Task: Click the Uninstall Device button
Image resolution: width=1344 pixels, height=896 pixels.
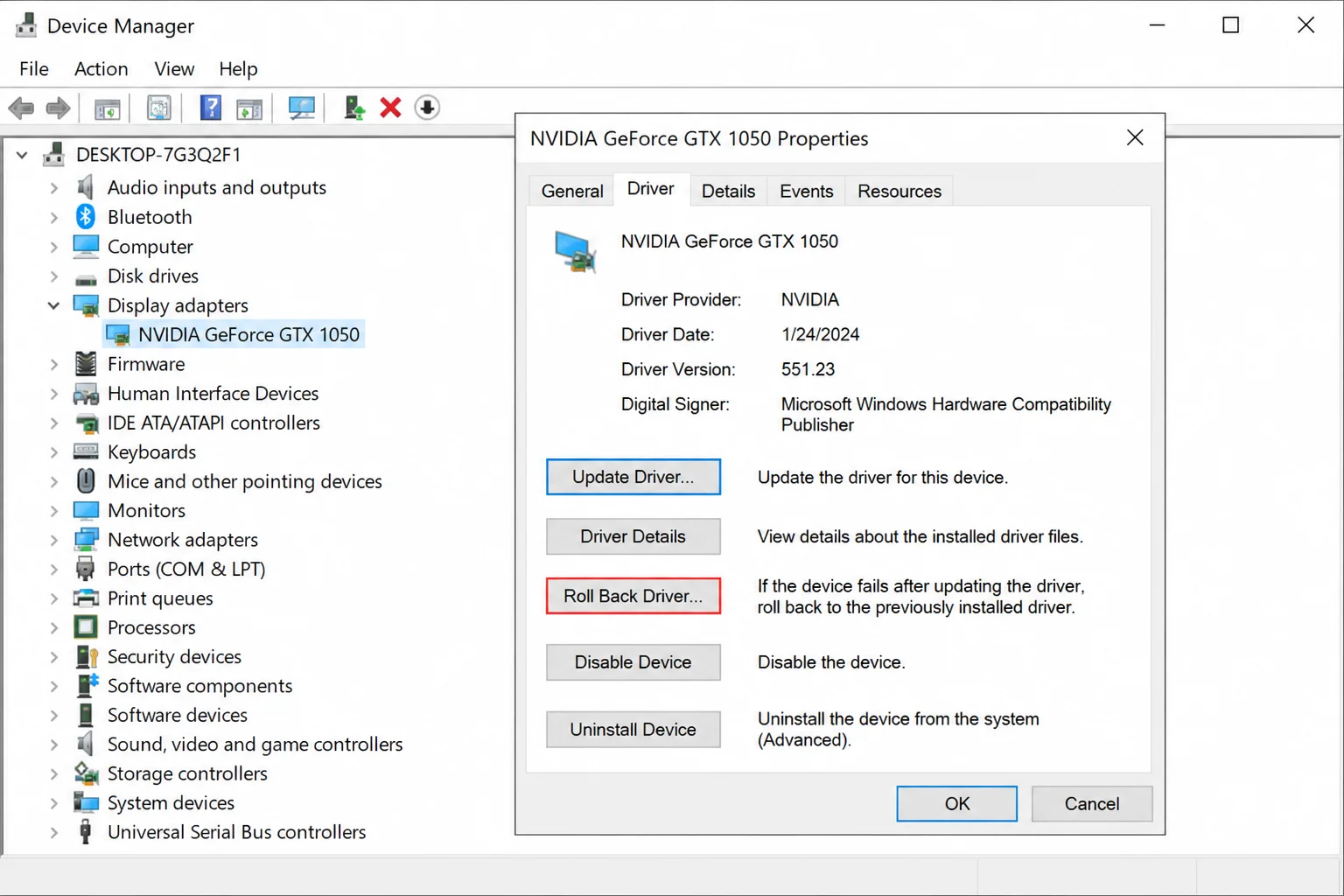Action: point(633,730)
